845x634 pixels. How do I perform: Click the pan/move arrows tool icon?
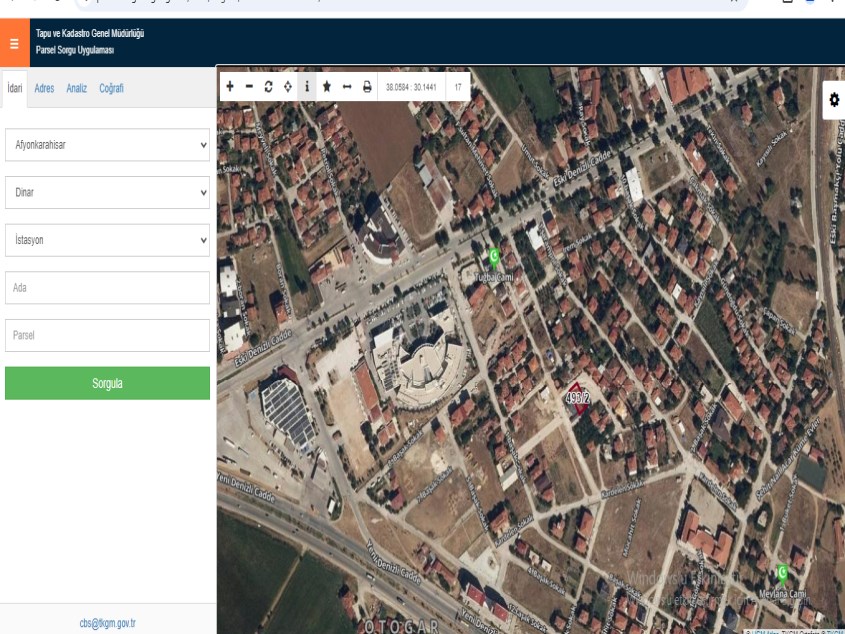point(288,87)
